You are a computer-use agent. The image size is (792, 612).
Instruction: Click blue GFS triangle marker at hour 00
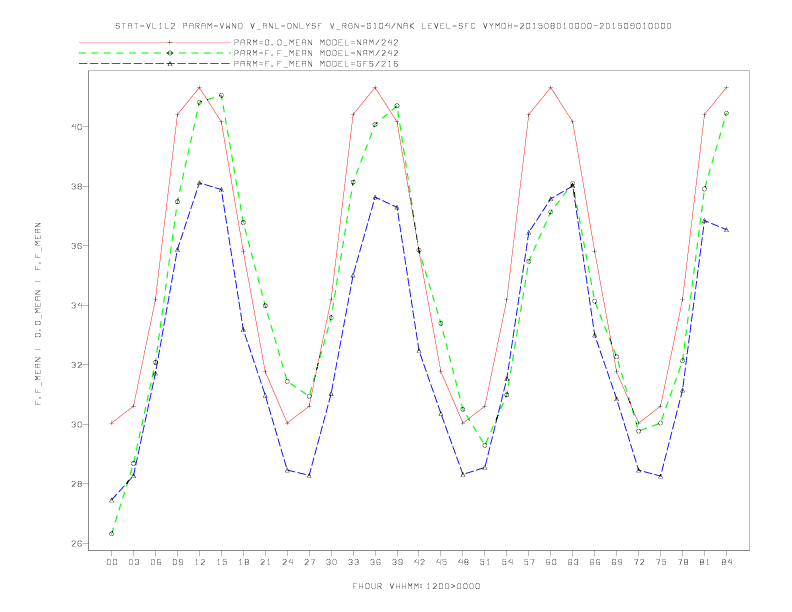tap(112, 500)
